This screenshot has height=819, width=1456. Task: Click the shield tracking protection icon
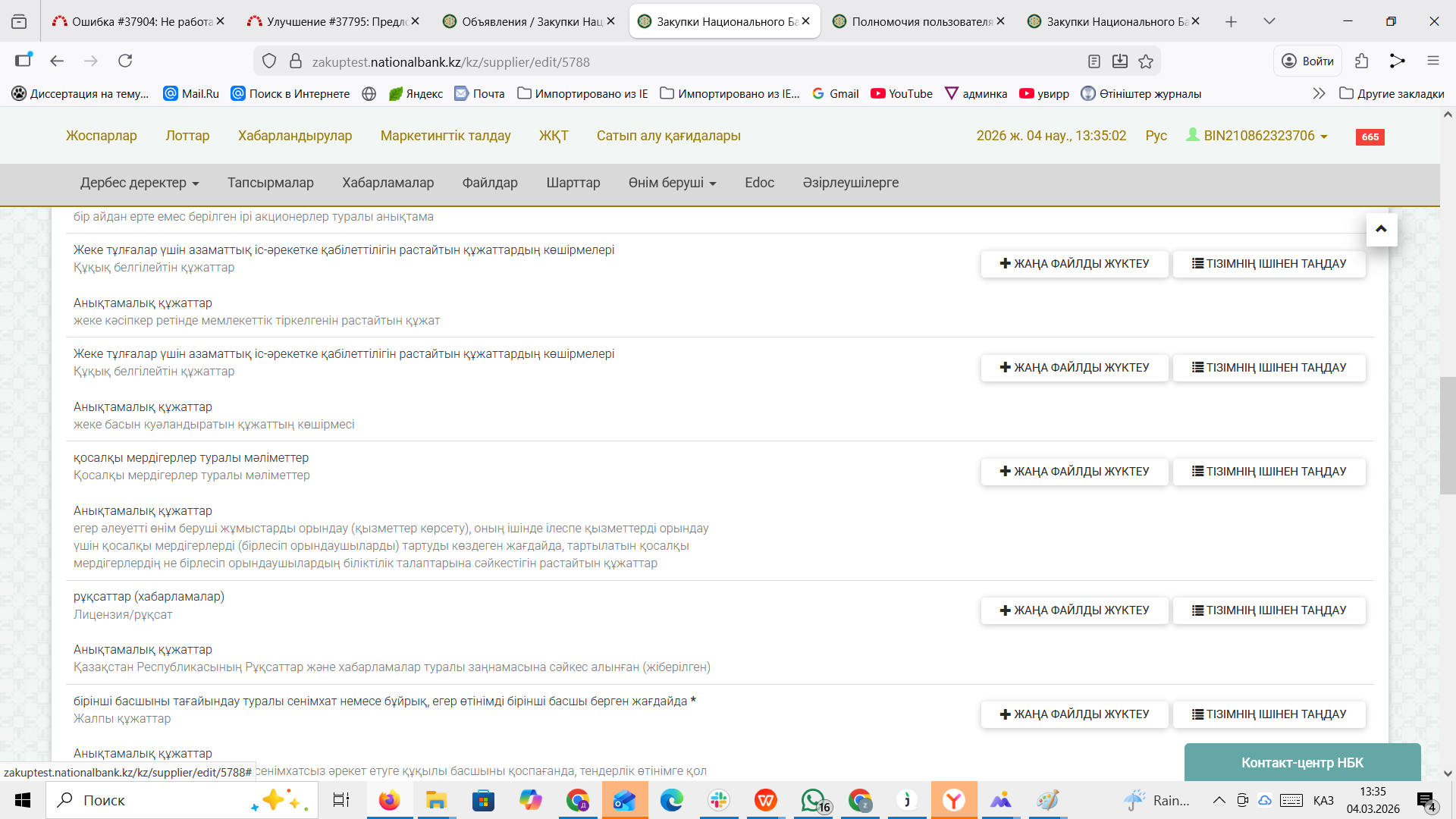[269, 61]
